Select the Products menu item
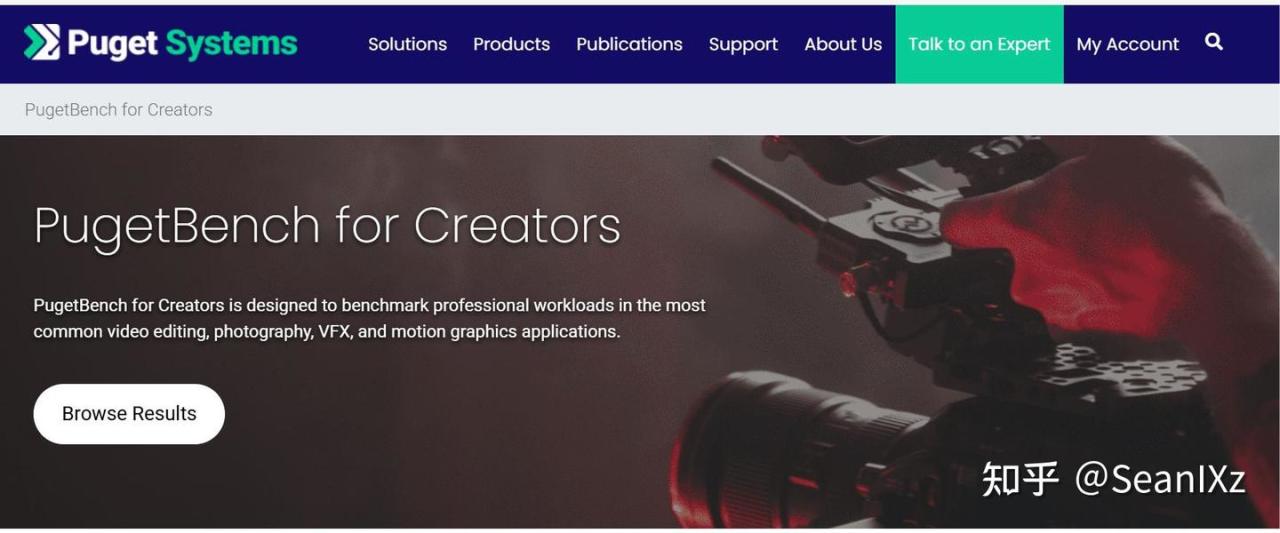Viewport: 1280px width, 533px height. coord(511,44)
